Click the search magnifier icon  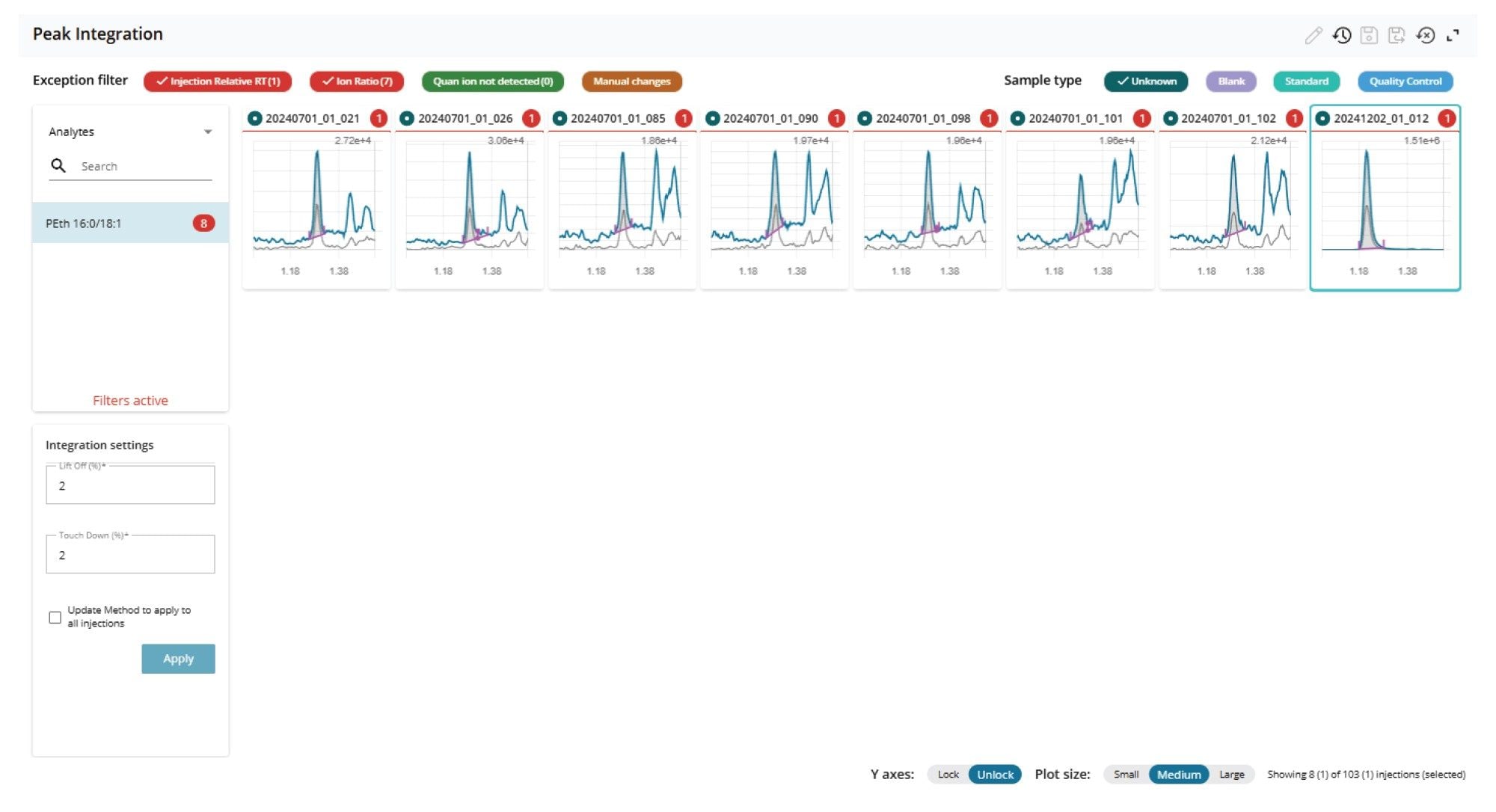tap(58, 165)
